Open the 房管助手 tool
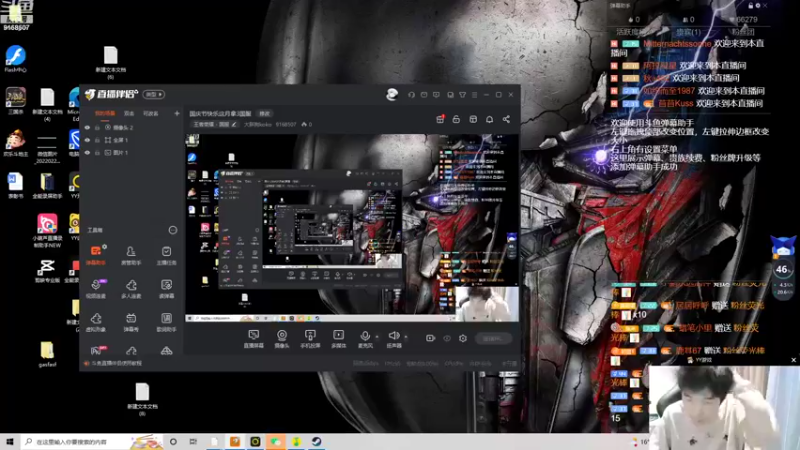This screenshot has width=800, height=450. point(131,255)
